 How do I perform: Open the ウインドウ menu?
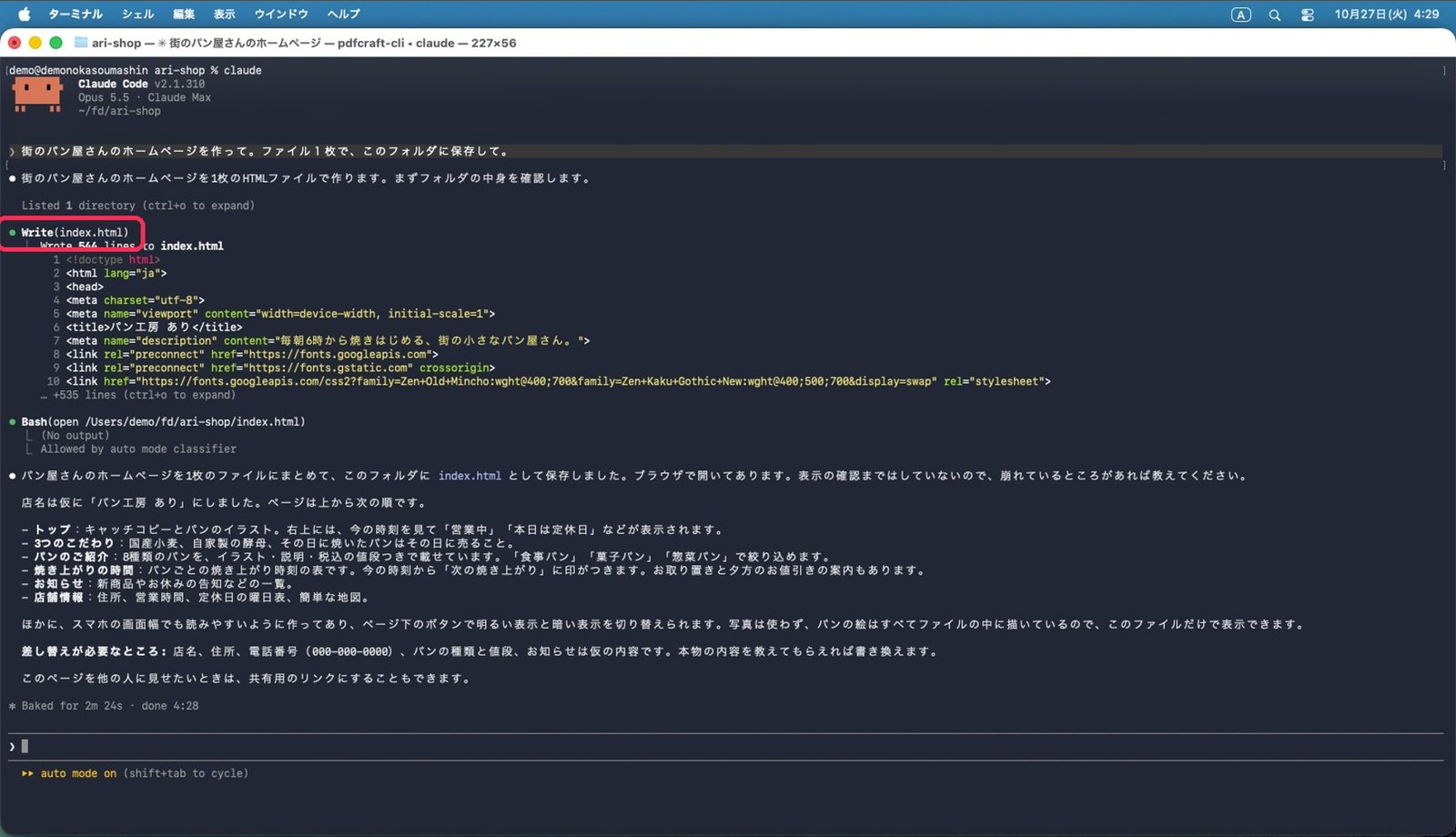[281, 14]
